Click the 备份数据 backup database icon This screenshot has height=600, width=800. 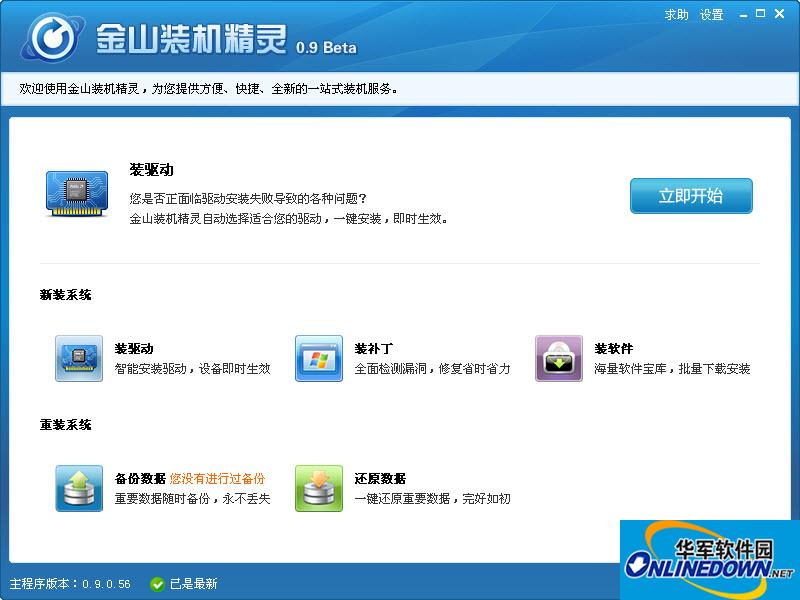79,488
